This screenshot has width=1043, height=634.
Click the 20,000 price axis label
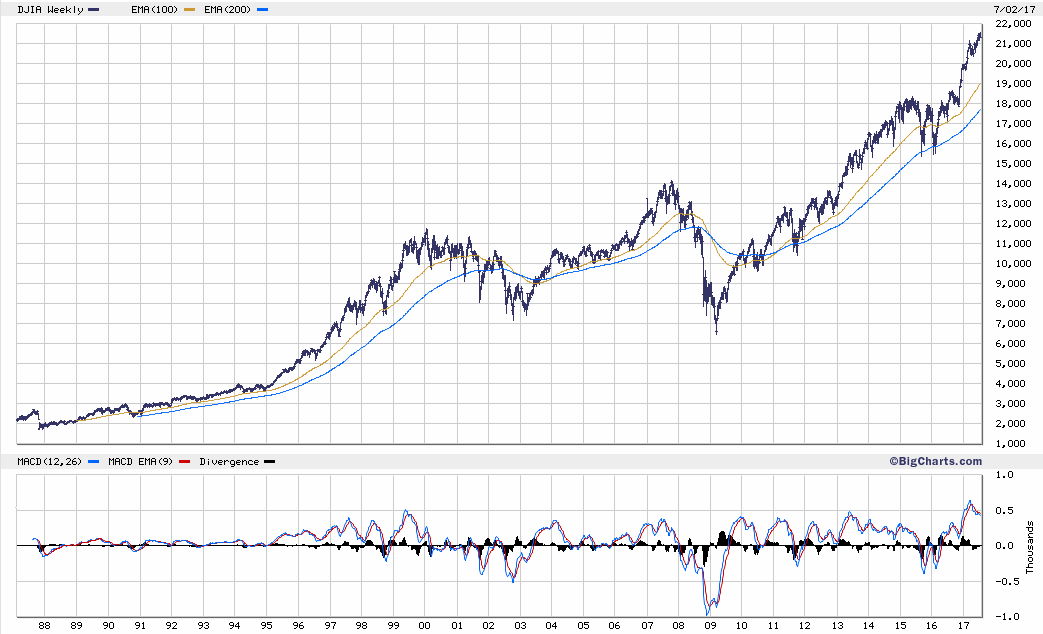(1013, 64)
